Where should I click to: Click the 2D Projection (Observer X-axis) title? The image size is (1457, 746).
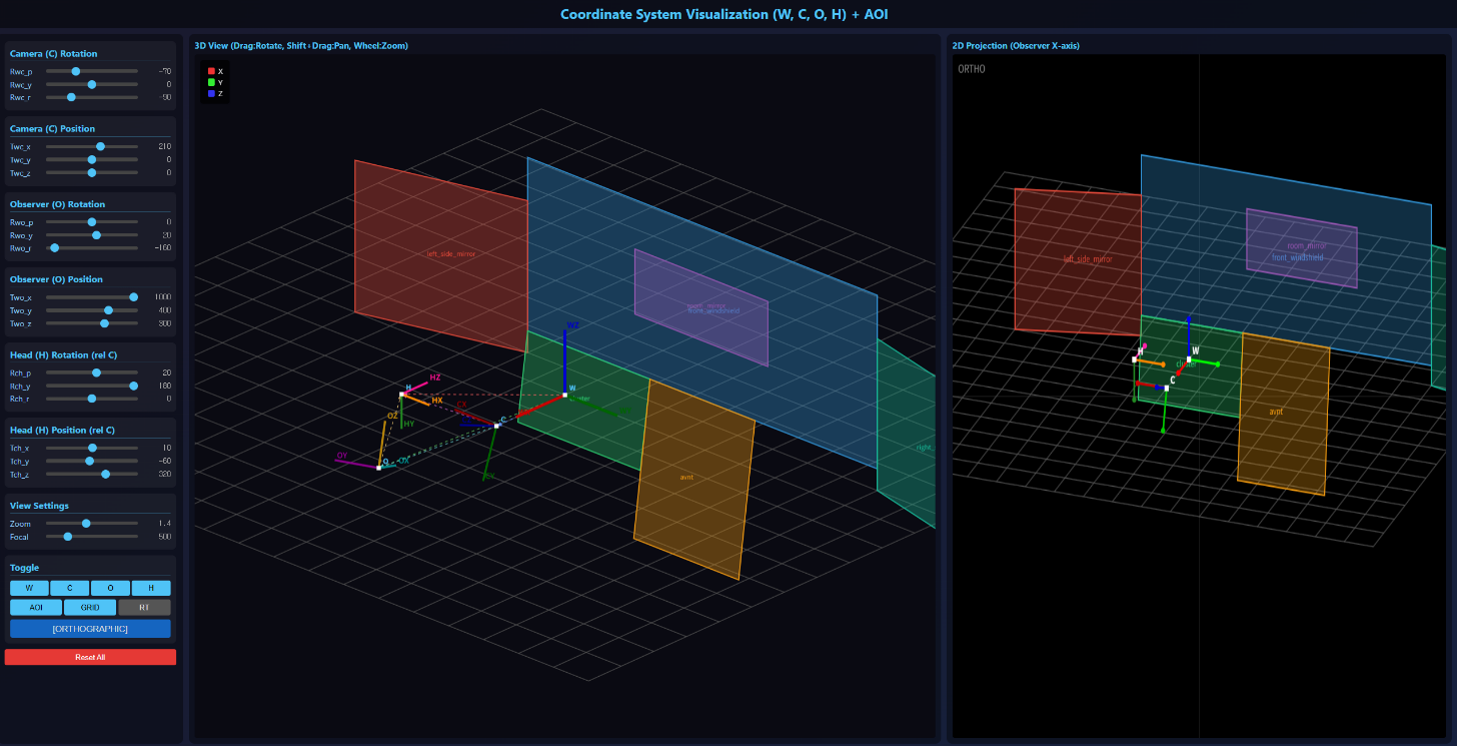pos(1016,46)
